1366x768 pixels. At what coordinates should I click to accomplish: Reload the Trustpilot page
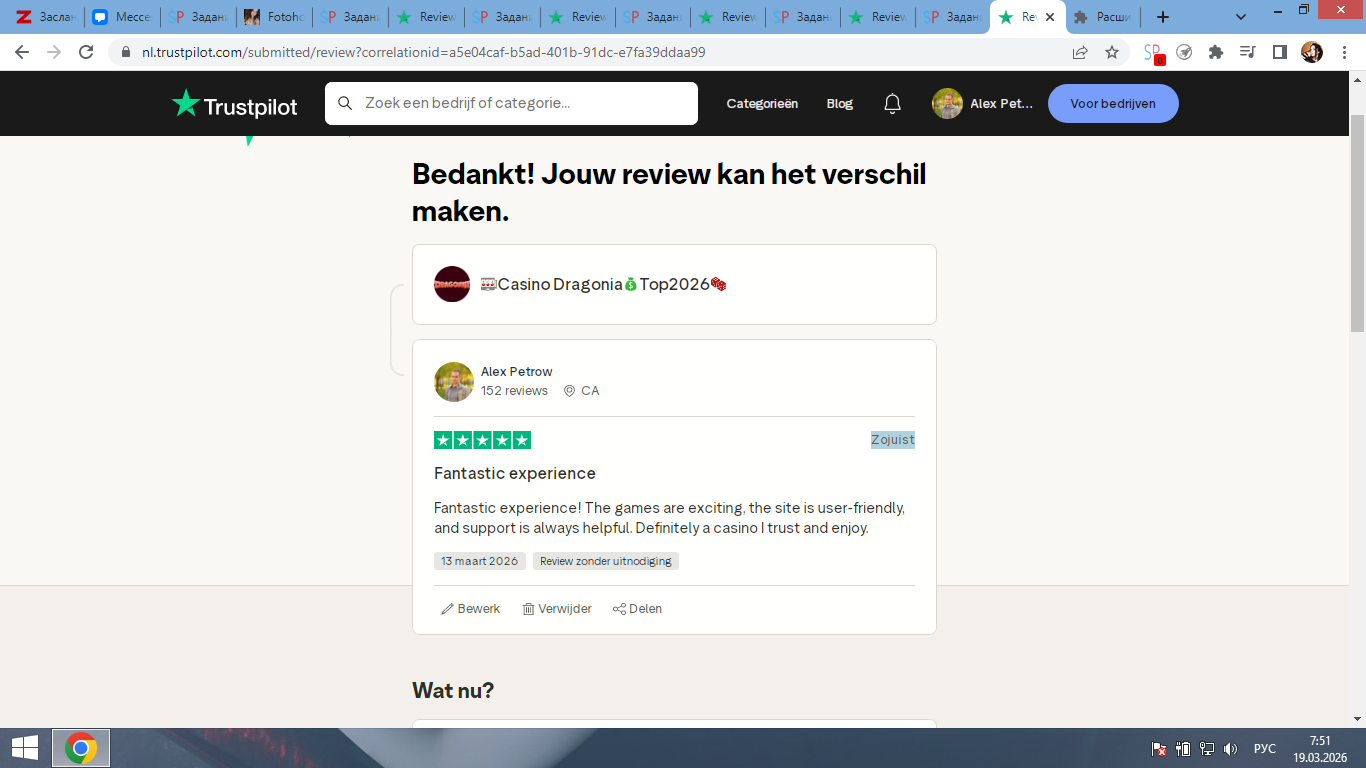coord(86,52)
